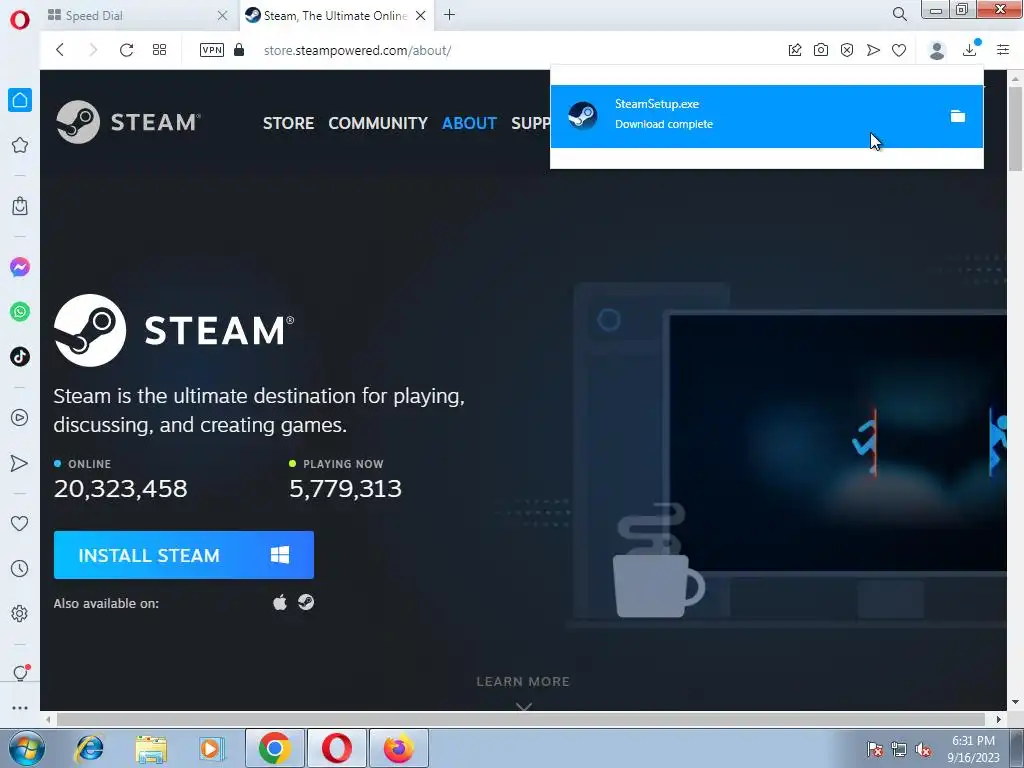Choose the Apple macOS download icon
The height and width of the screenshot is (768, 1024).
coord(280,602)
